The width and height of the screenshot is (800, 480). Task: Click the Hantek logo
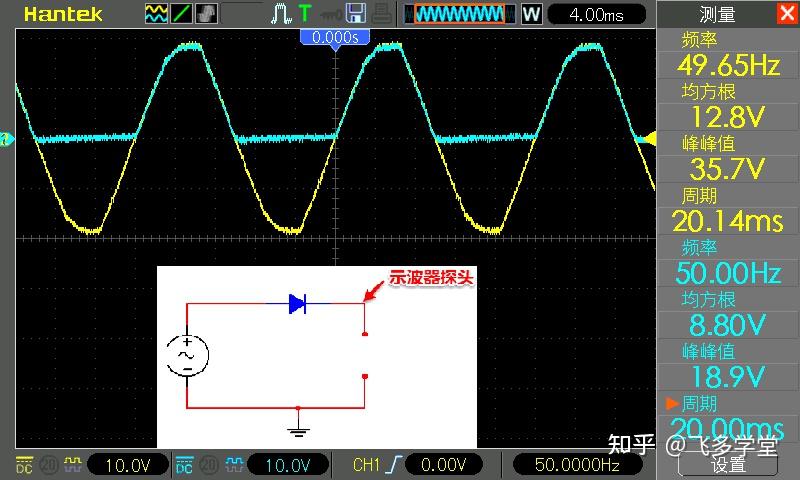[x=63, y=14]
